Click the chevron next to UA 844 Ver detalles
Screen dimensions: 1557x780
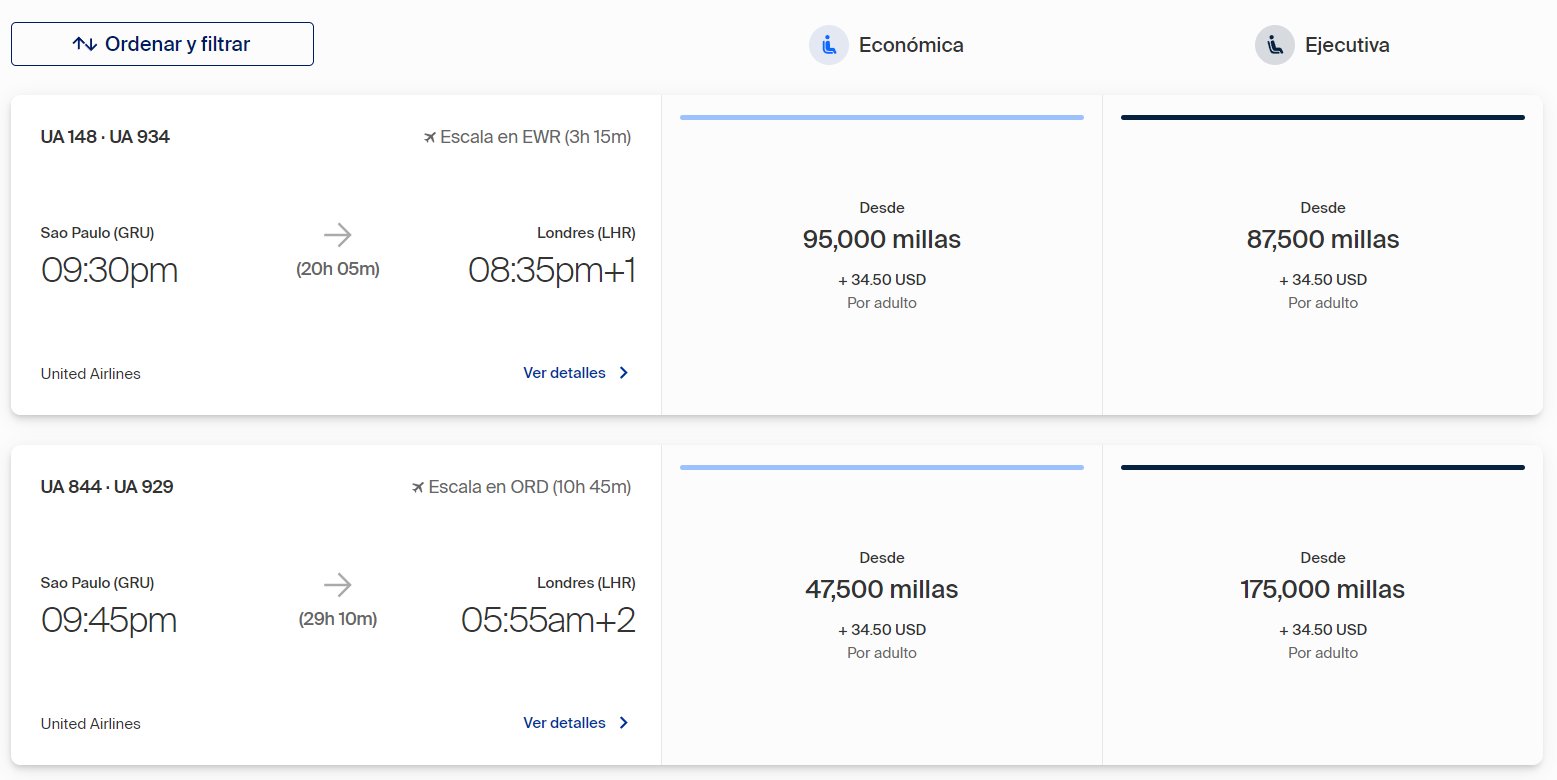[x=624, y=723]
